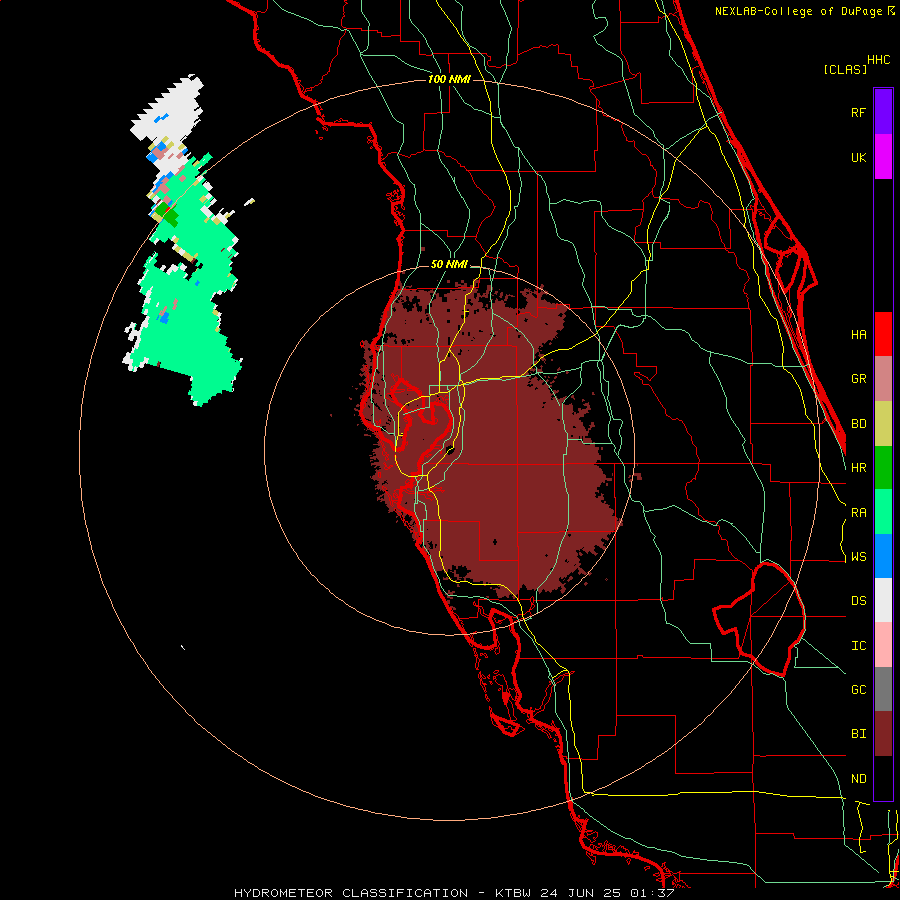Click the BD yellow legend swatch

pos(883,423)
